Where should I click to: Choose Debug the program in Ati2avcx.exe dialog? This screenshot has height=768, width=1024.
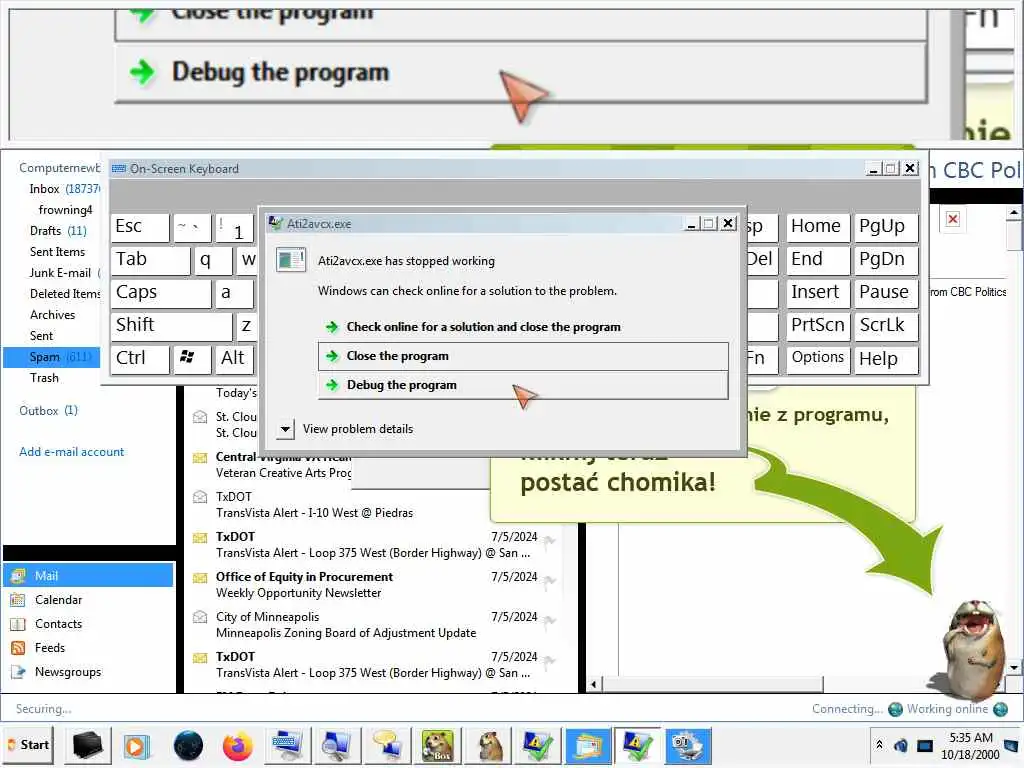point(522,385)
